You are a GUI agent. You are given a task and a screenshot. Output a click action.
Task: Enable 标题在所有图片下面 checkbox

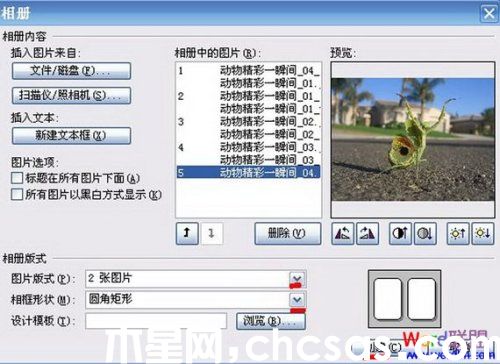[17, 178]
